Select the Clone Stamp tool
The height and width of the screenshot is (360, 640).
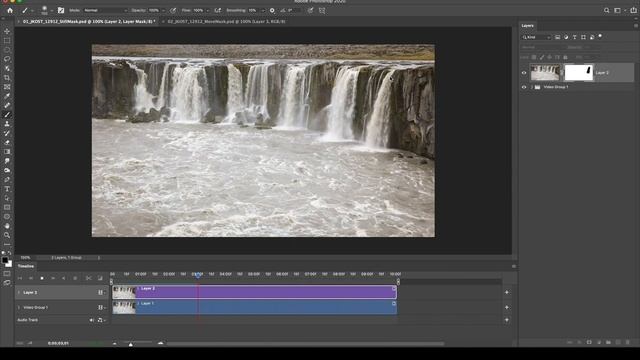[x=7, y=124]
